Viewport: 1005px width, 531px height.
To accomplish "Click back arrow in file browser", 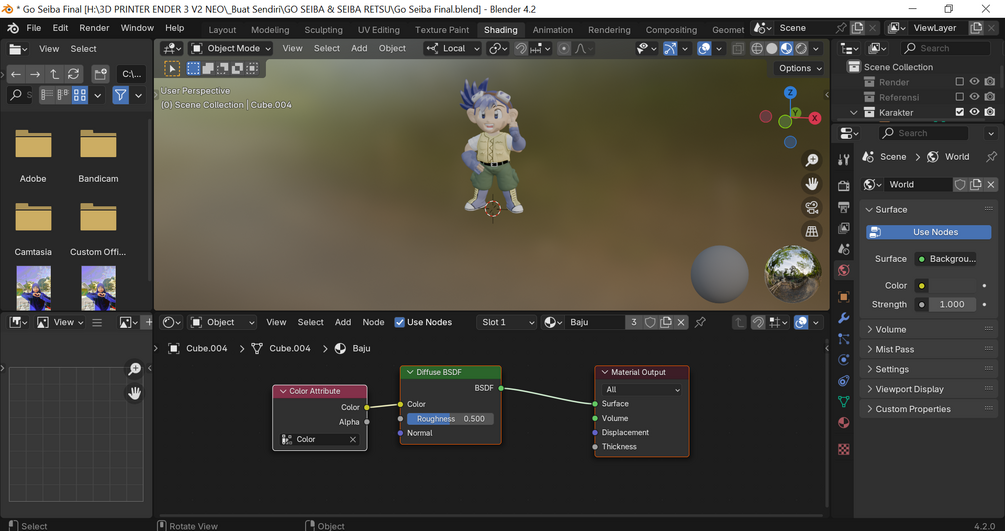I will coord(16,74).
